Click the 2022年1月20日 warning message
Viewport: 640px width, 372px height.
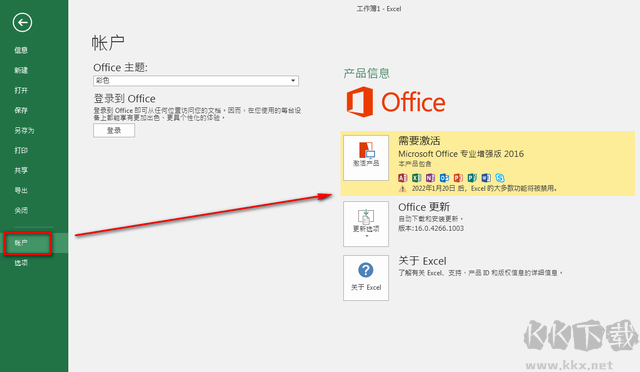click(484, 189)
